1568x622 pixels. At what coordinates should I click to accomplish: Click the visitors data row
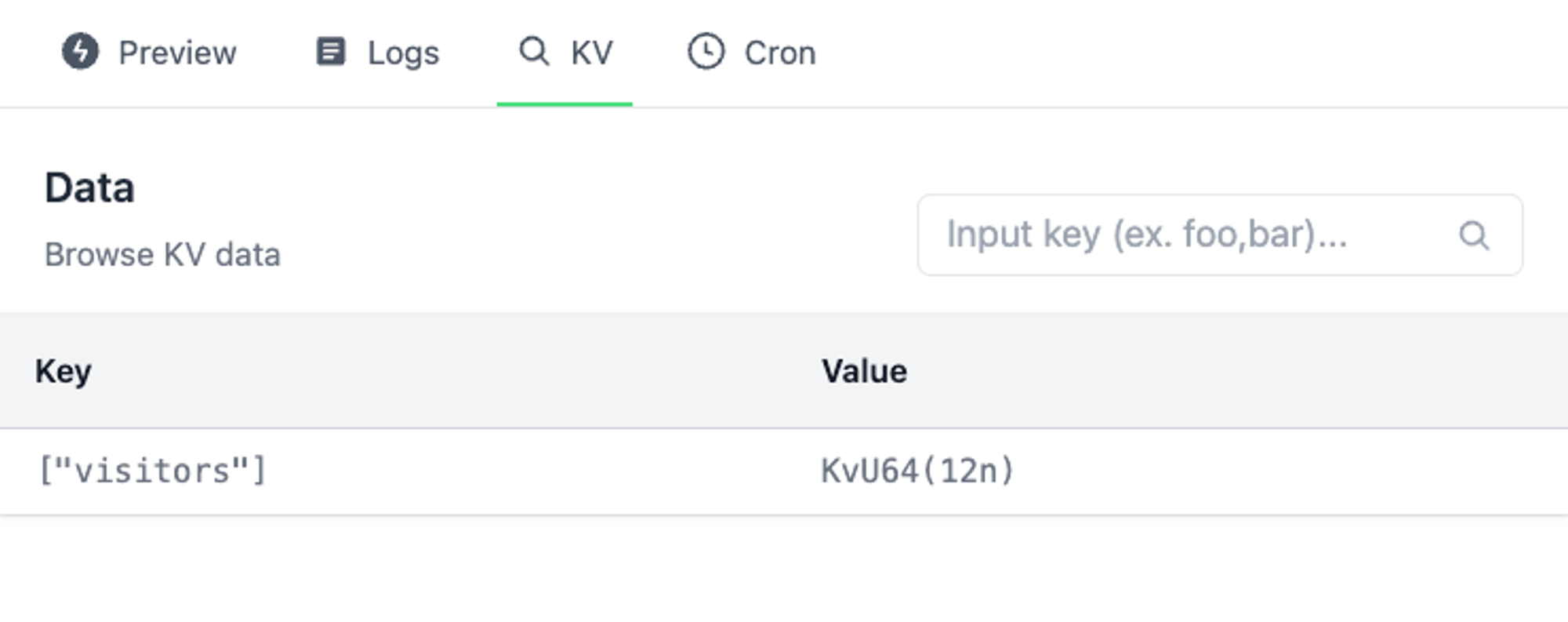470,471
